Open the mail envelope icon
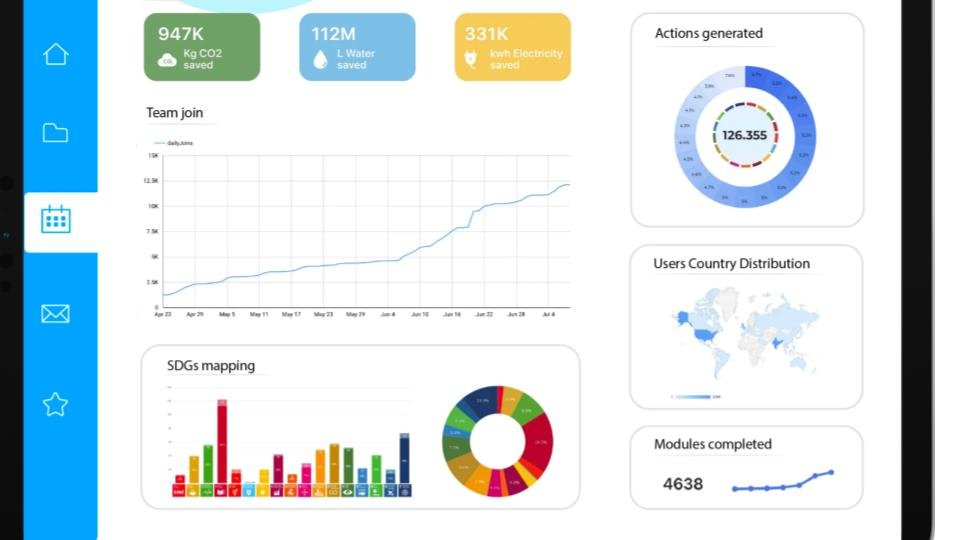This screenshot has height=540, width=960. [56, 314]
